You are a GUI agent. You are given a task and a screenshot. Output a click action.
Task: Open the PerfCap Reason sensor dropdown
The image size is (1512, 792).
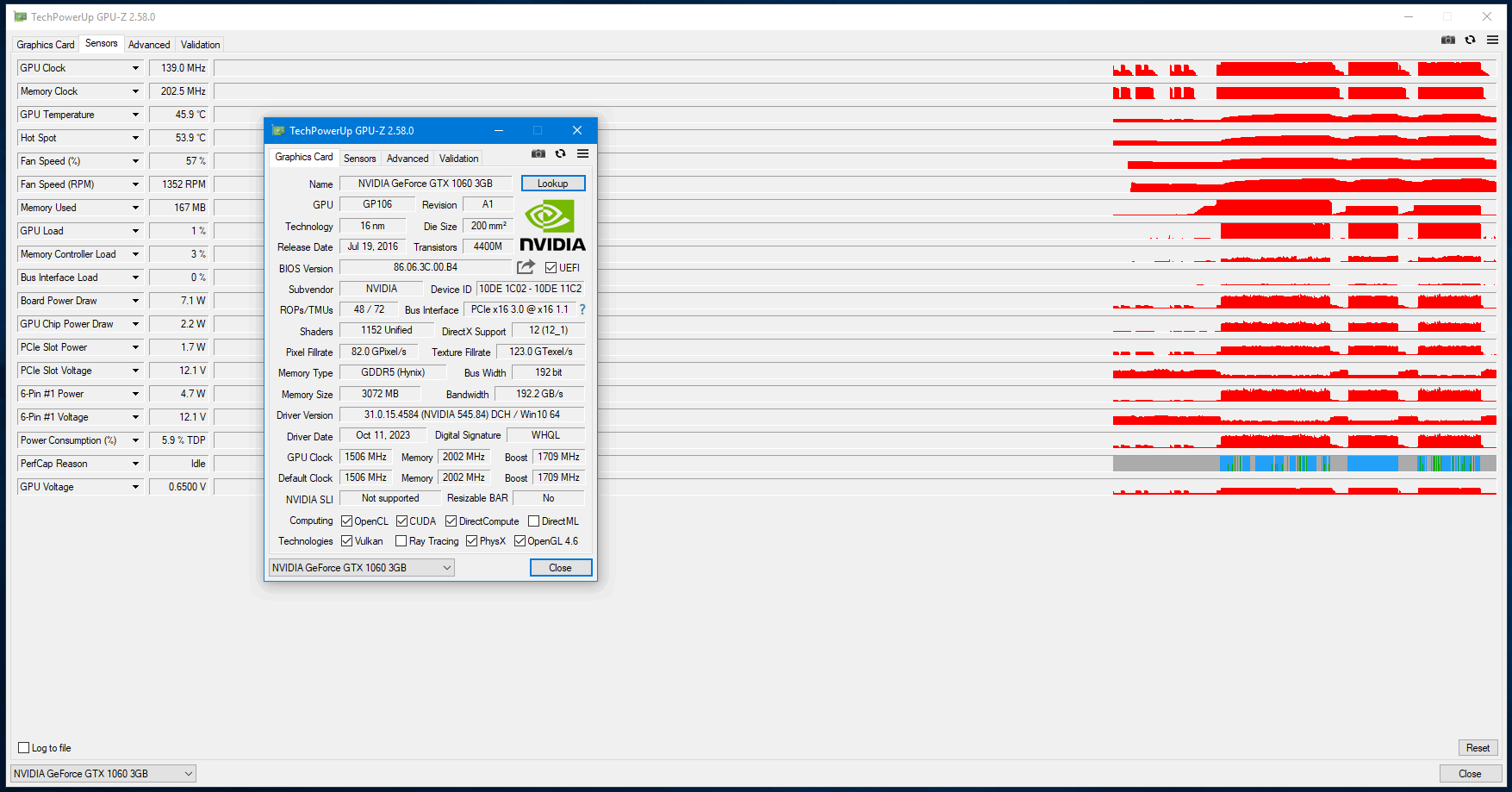point(135,464)
